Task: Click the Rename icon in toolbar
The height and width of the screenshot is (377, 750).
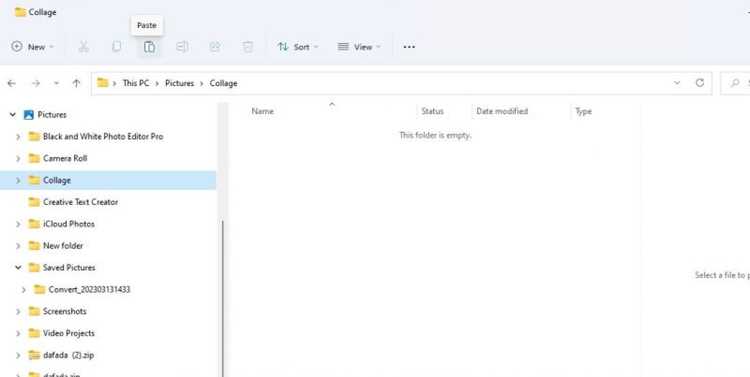Action: [182, 47]
